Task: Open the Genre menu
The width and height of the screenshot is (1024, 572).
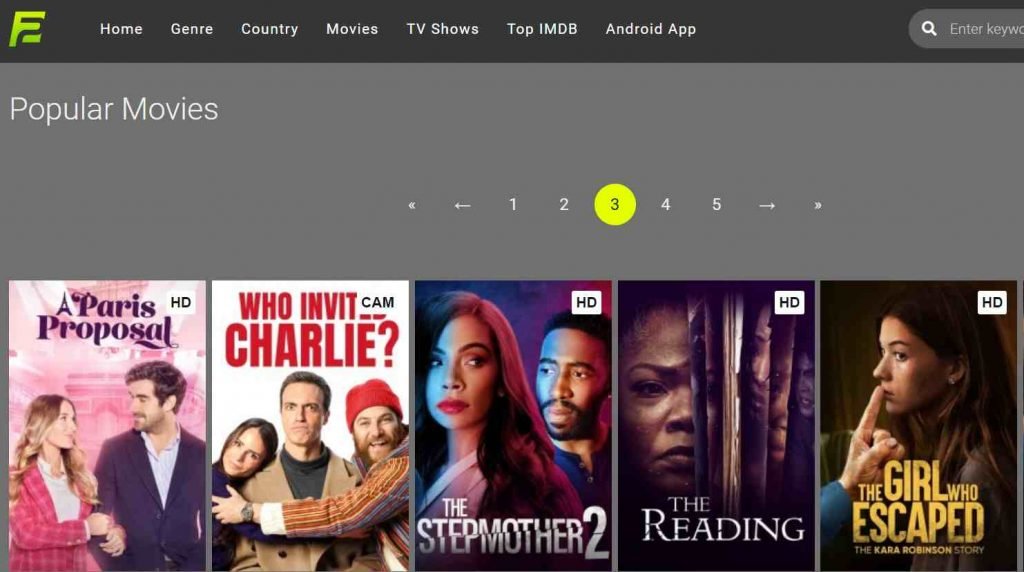Action: (192, 29)
